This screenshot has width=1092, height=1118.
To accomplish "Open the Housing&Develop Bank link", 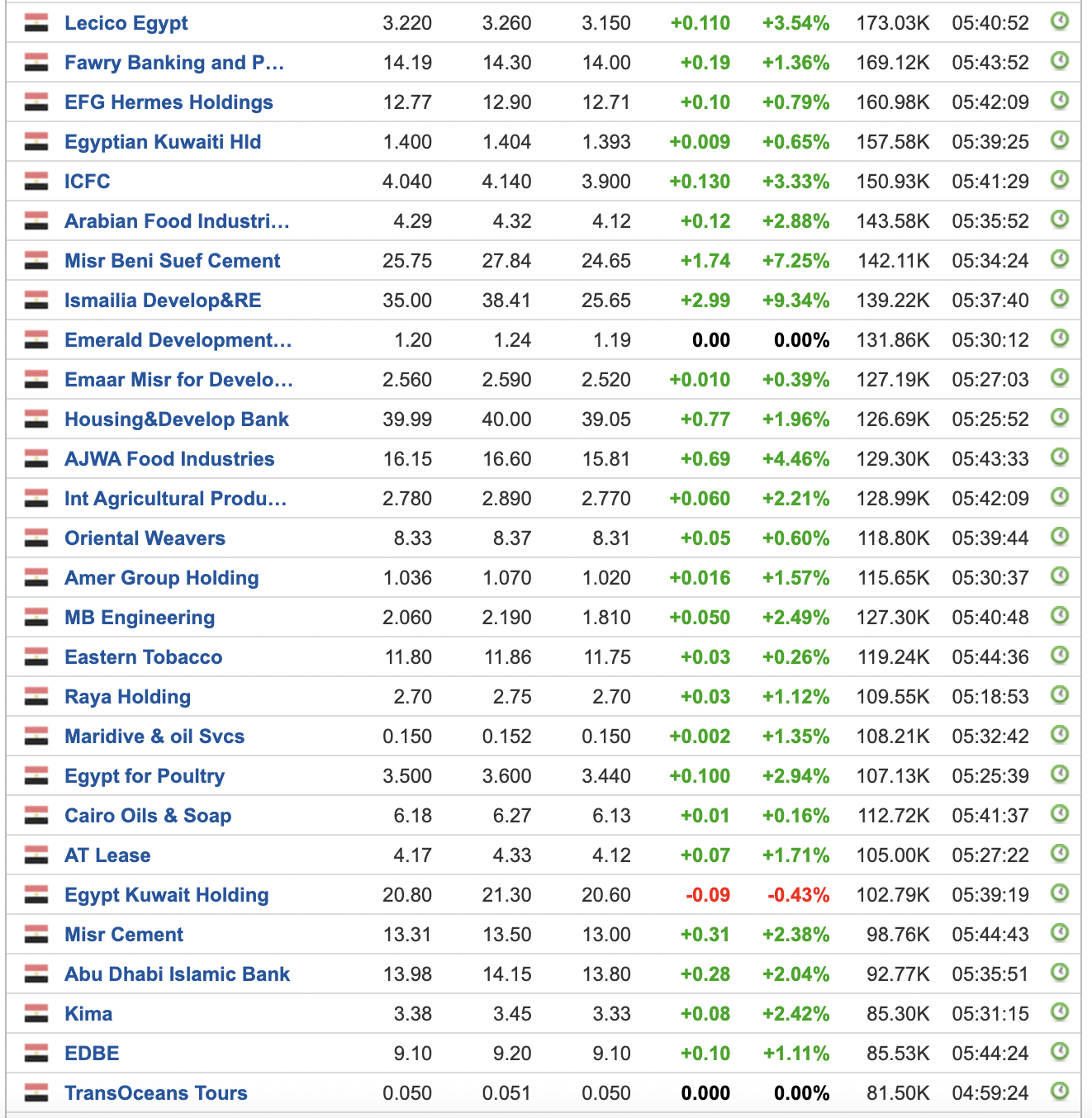I will (x=177, y=419).
